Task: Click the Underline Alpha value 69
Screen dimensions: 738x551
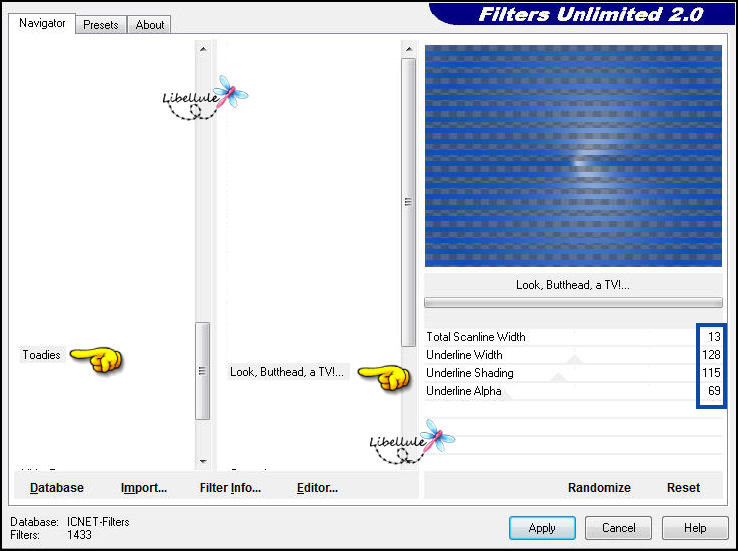Action: pos(714,391)
